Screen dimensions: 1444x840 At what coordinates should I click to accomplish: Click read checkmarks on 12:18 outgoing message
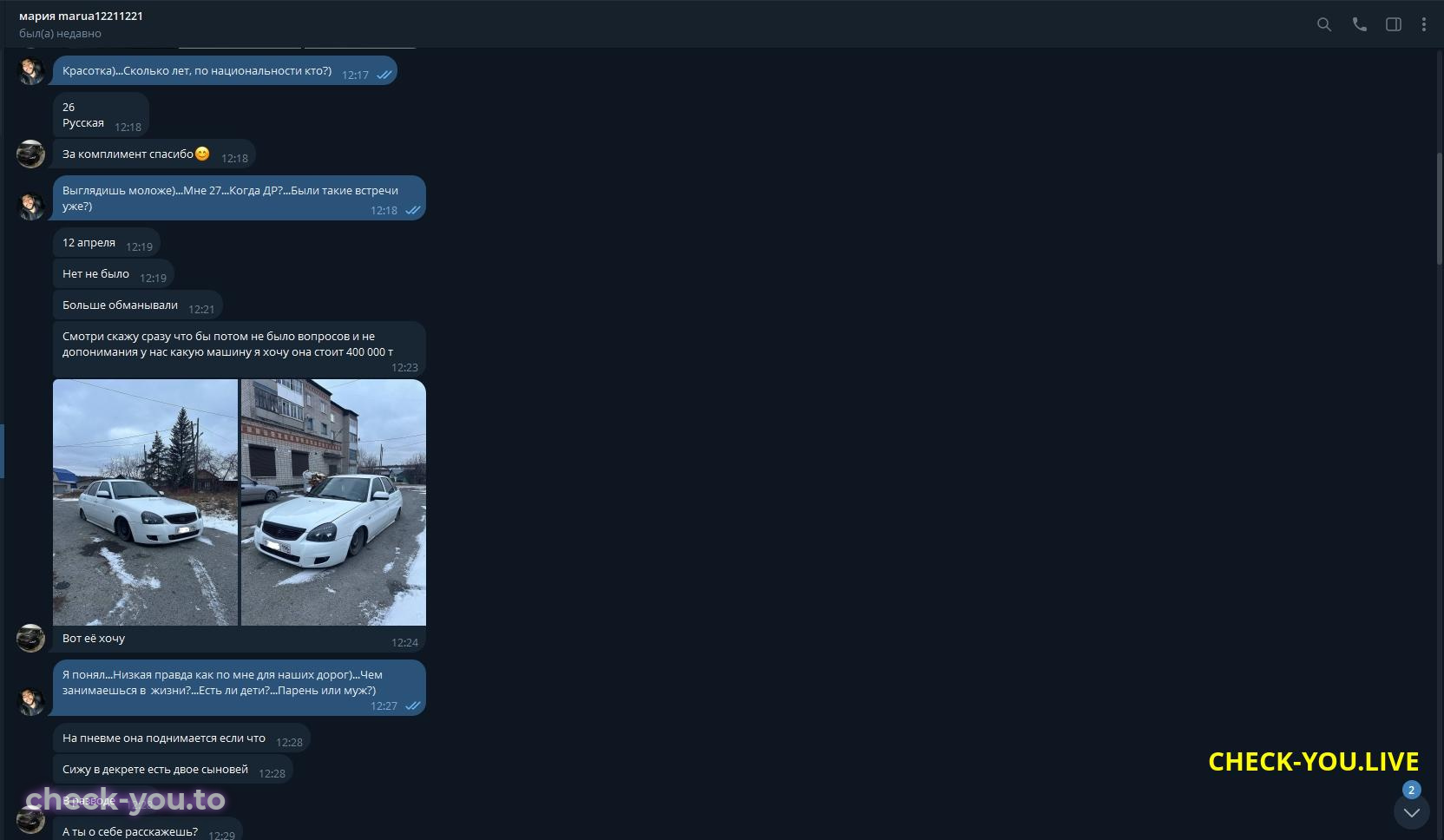413,211
